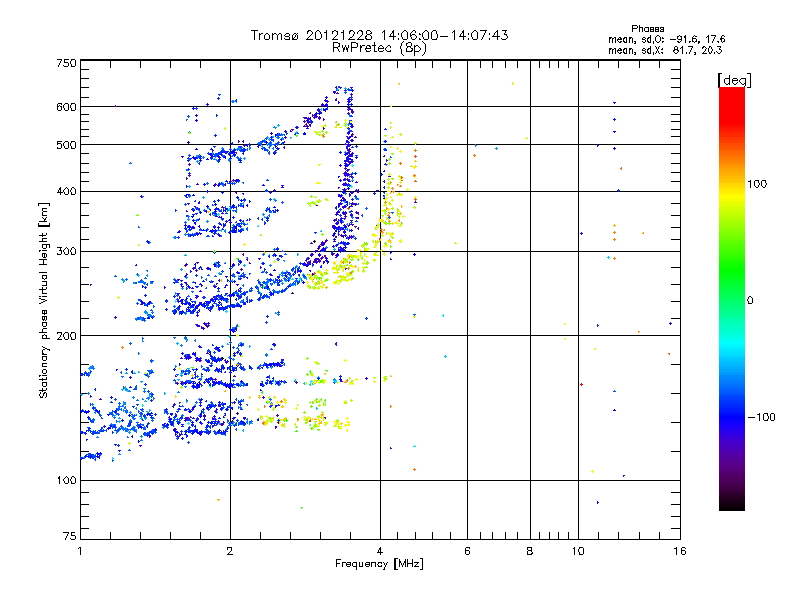The image size is (800, 600).
Task: Click the y-axis tick label '400'
Action: point(66,191)
